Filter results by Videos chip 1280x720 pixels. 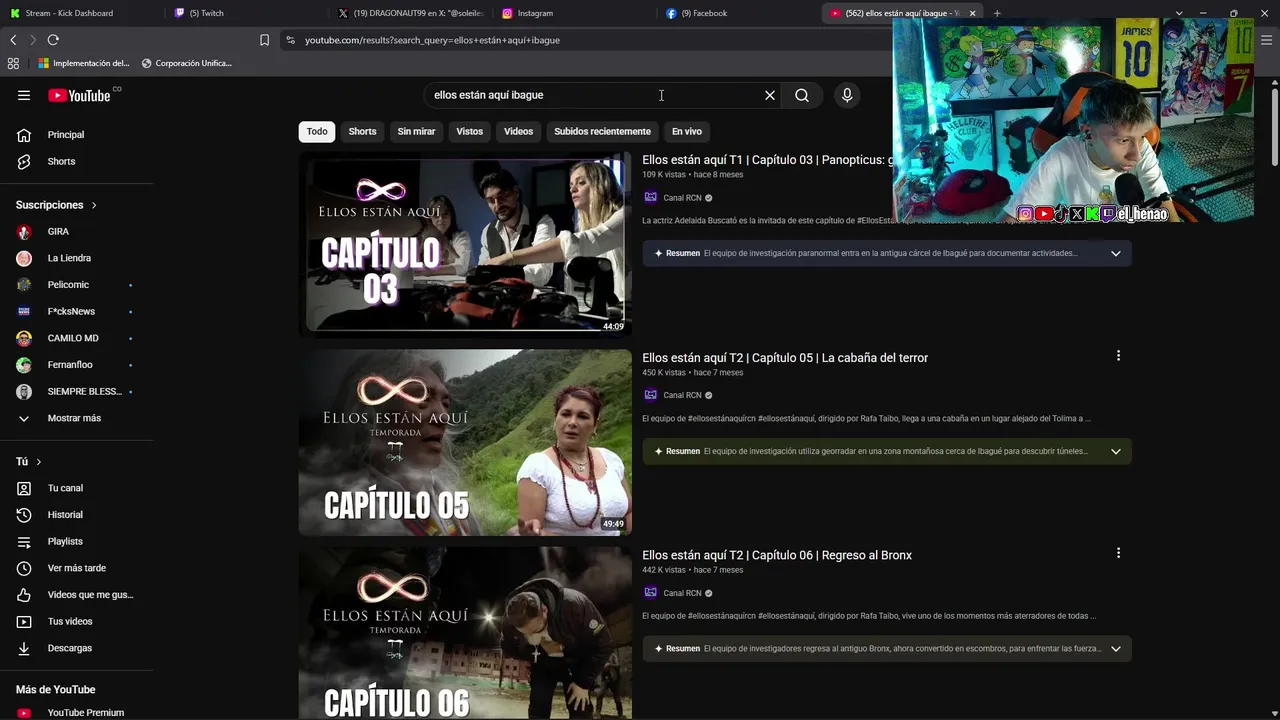518,131
